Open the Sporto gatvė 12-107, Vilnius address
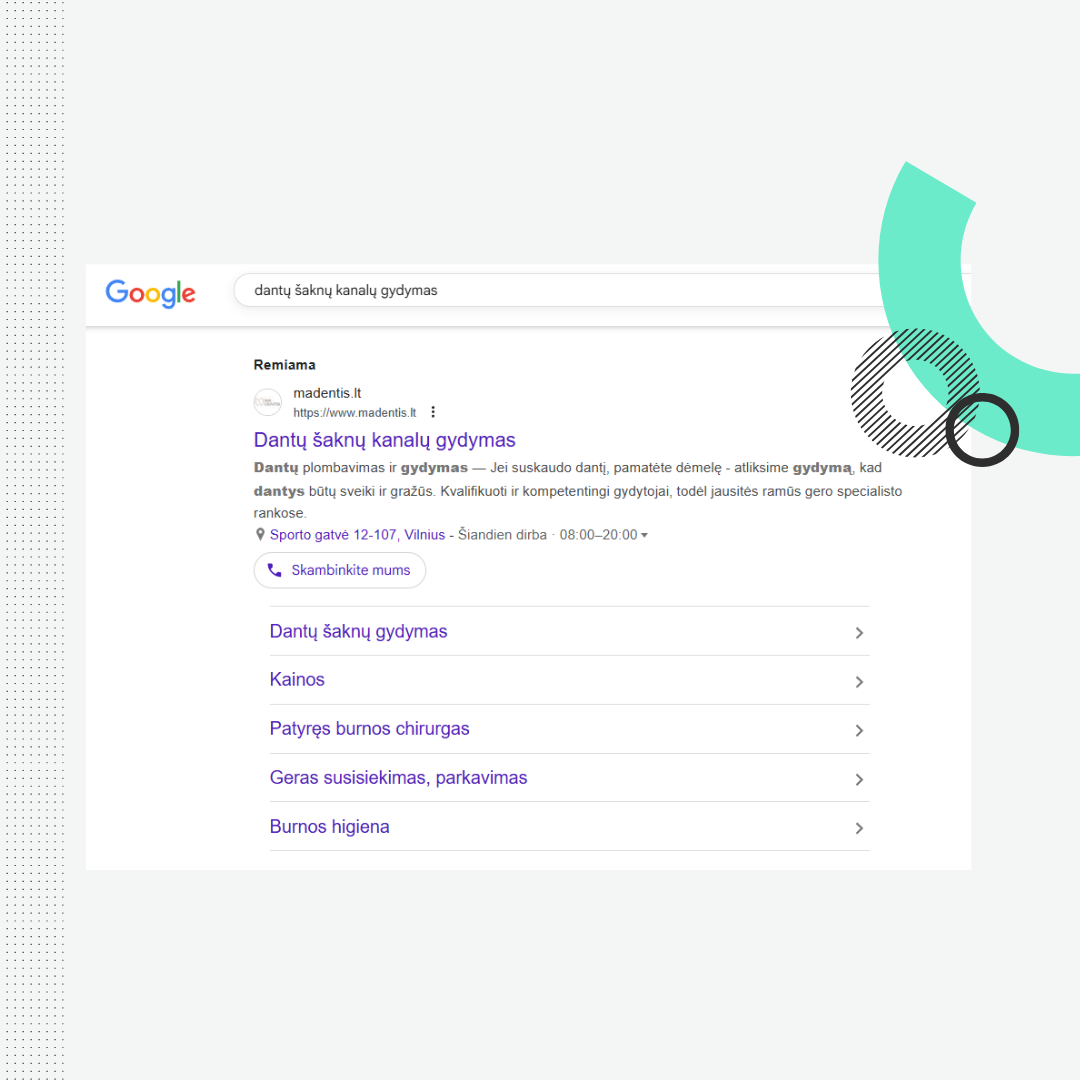 pyautogui.click(x=357, y=535)
